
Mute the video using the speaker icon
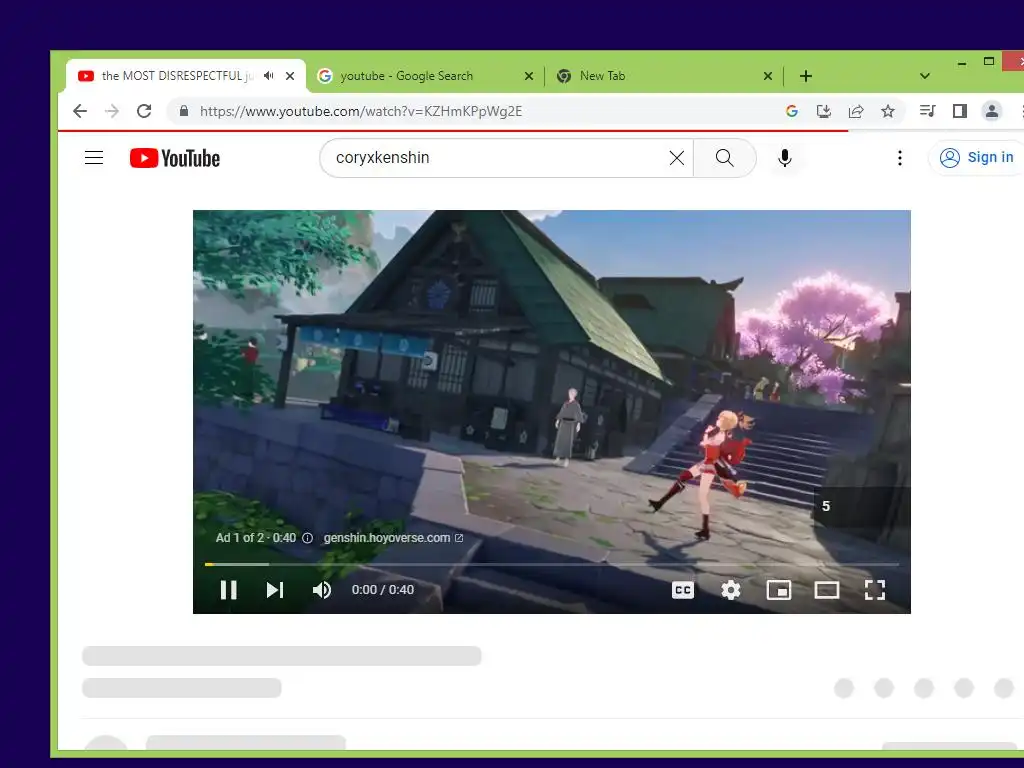point(321,590)
